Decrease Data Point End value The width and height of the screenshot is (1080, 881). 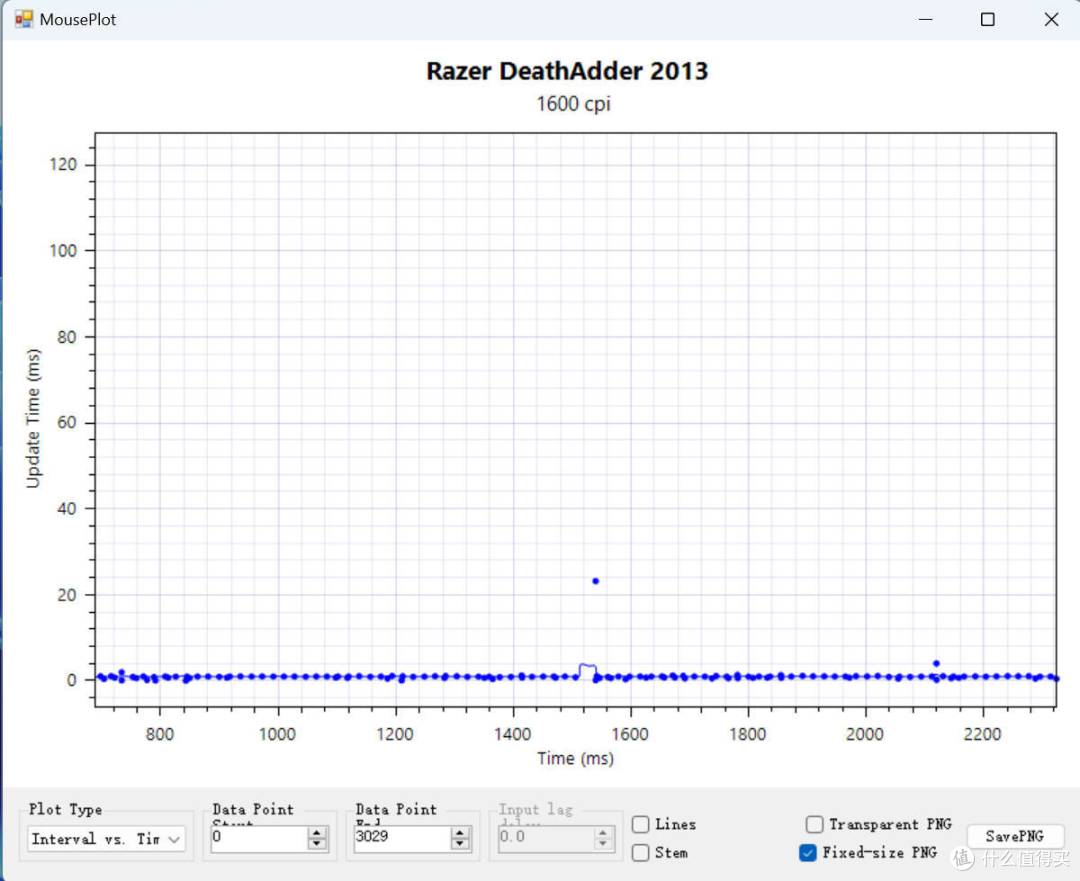point(460,844)
